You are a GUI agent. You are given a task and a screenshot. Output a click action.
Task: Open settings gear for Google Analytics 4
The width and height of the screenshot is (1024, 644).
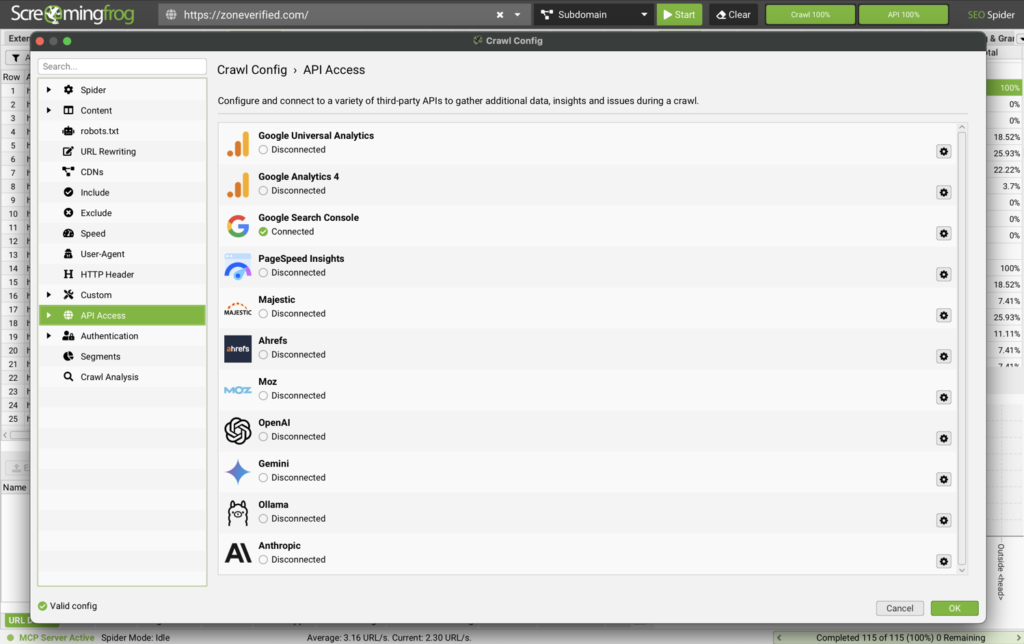click(x=943, y=193)
